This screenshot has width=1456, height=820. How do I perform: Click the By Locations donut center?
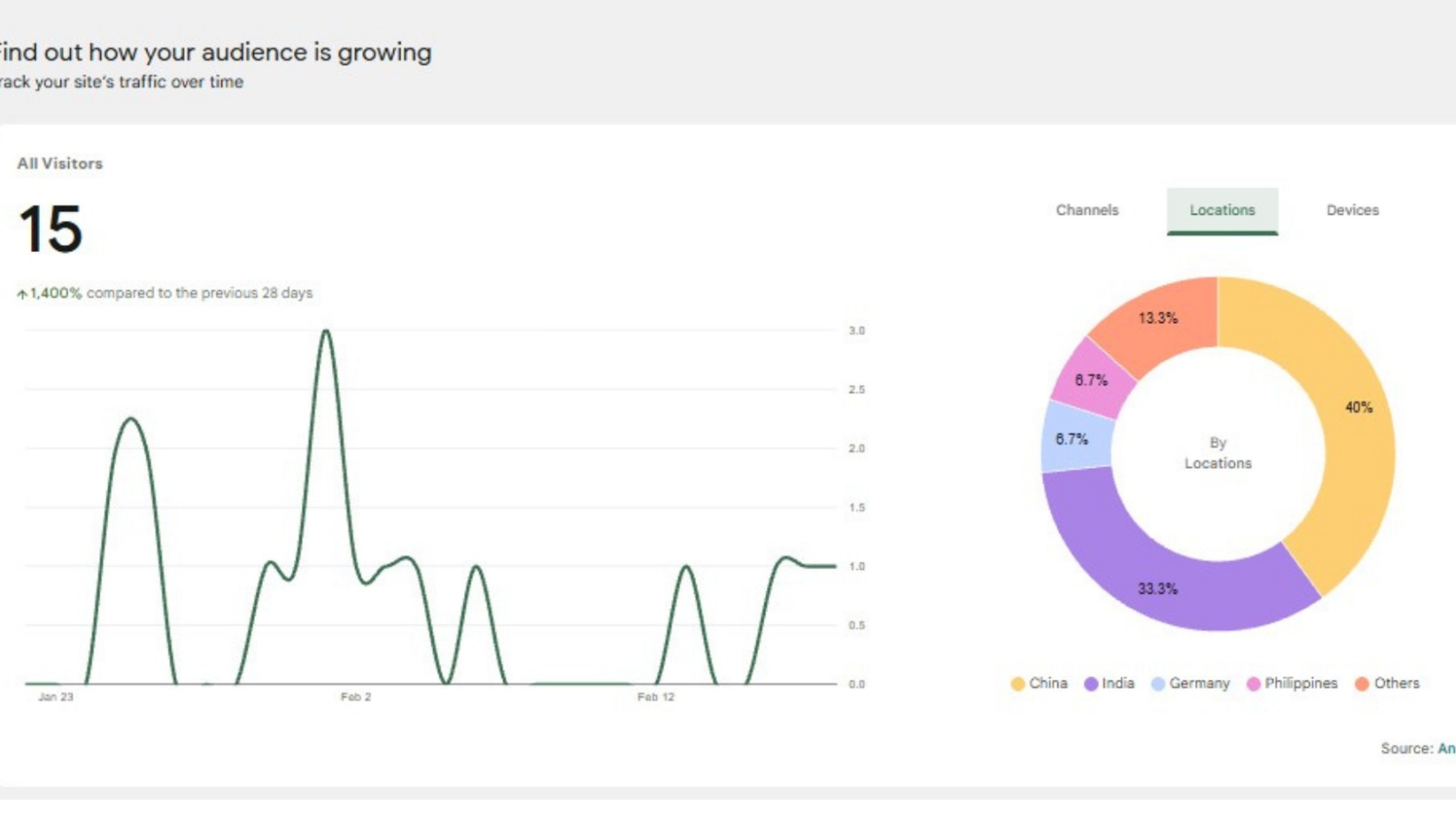(x=1218, y=453)
